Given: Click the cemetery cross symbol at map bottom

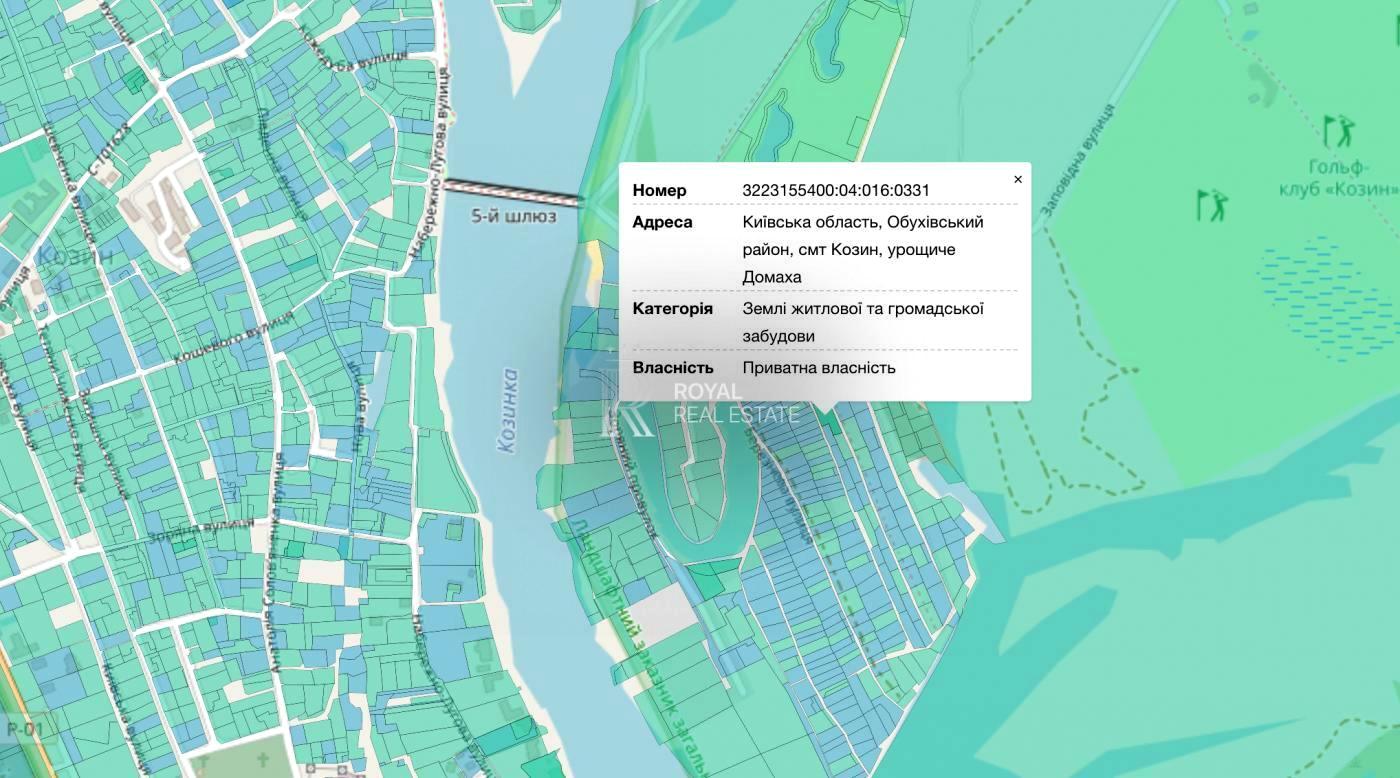Looking at the screenshot, I should 262,759.
